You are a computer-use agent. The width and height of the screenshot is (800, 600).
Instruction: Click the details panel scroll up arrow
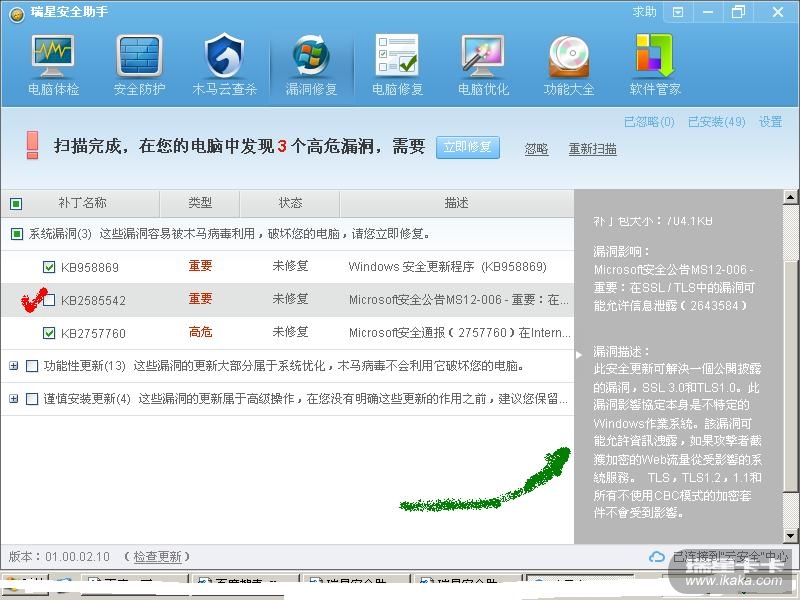click(790, 197)
